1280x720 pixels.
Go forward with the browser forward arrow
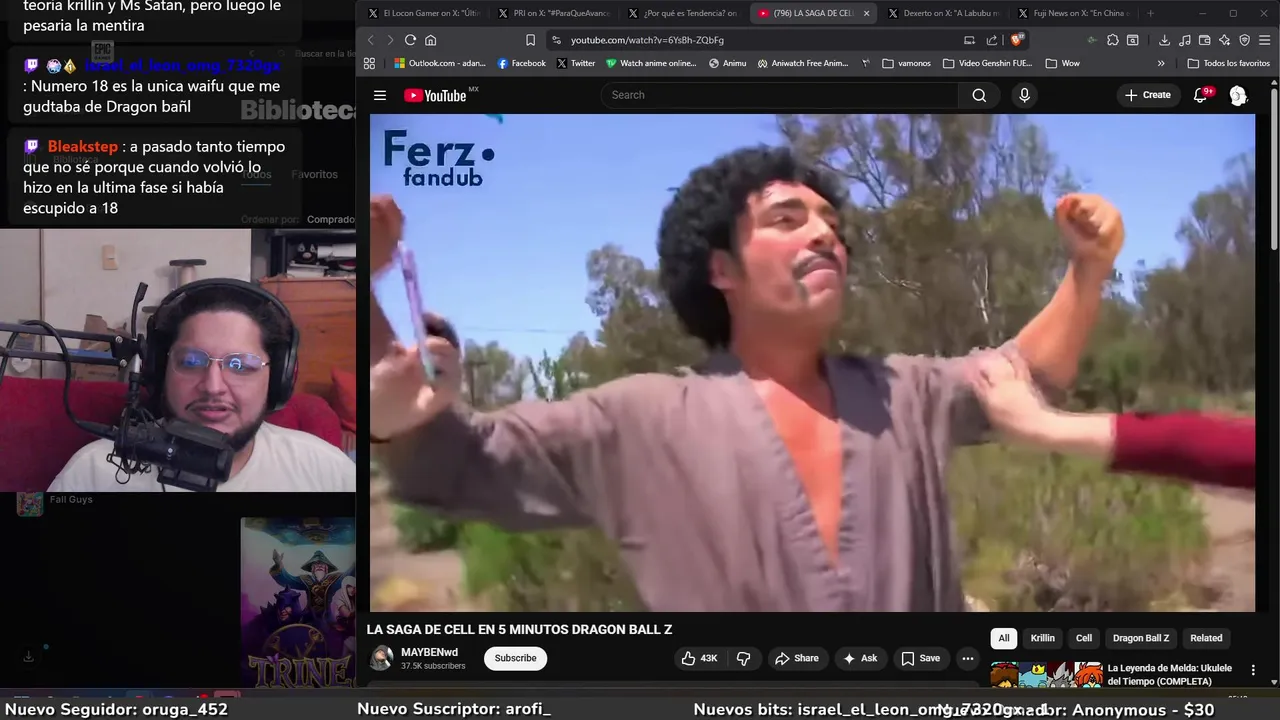coord(390,40)
